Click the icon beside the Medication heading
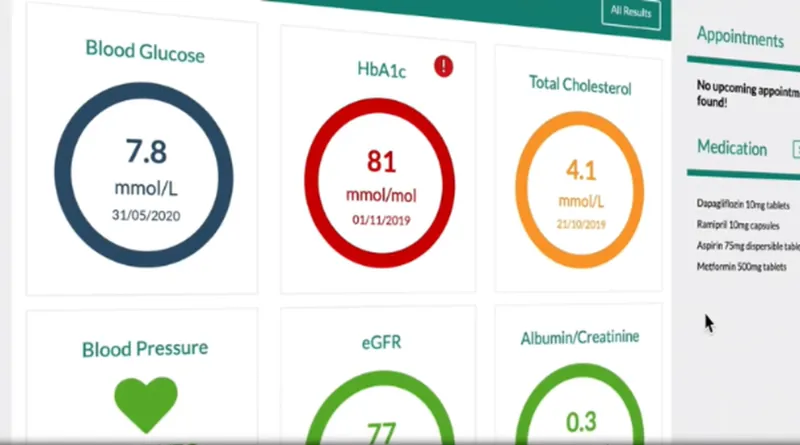 click(x=796, y=149)
